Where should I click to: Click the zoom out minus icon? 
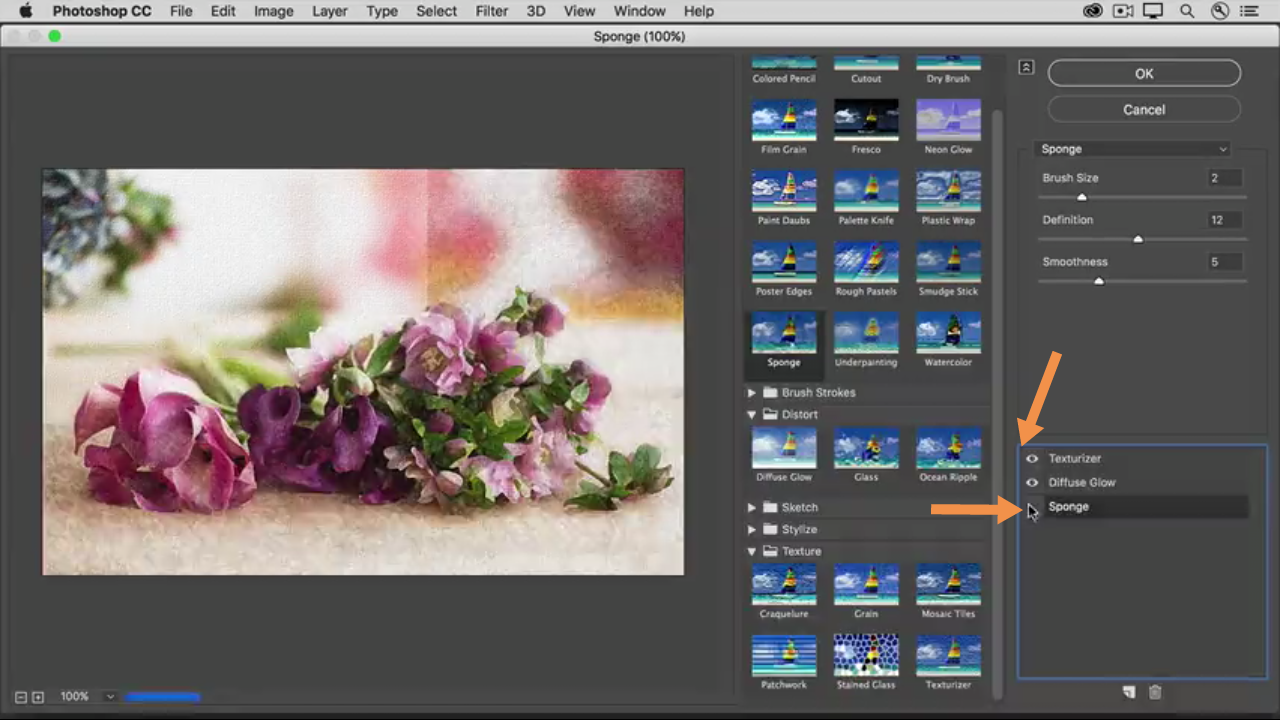pyautogui.click(x=21, y=697)
